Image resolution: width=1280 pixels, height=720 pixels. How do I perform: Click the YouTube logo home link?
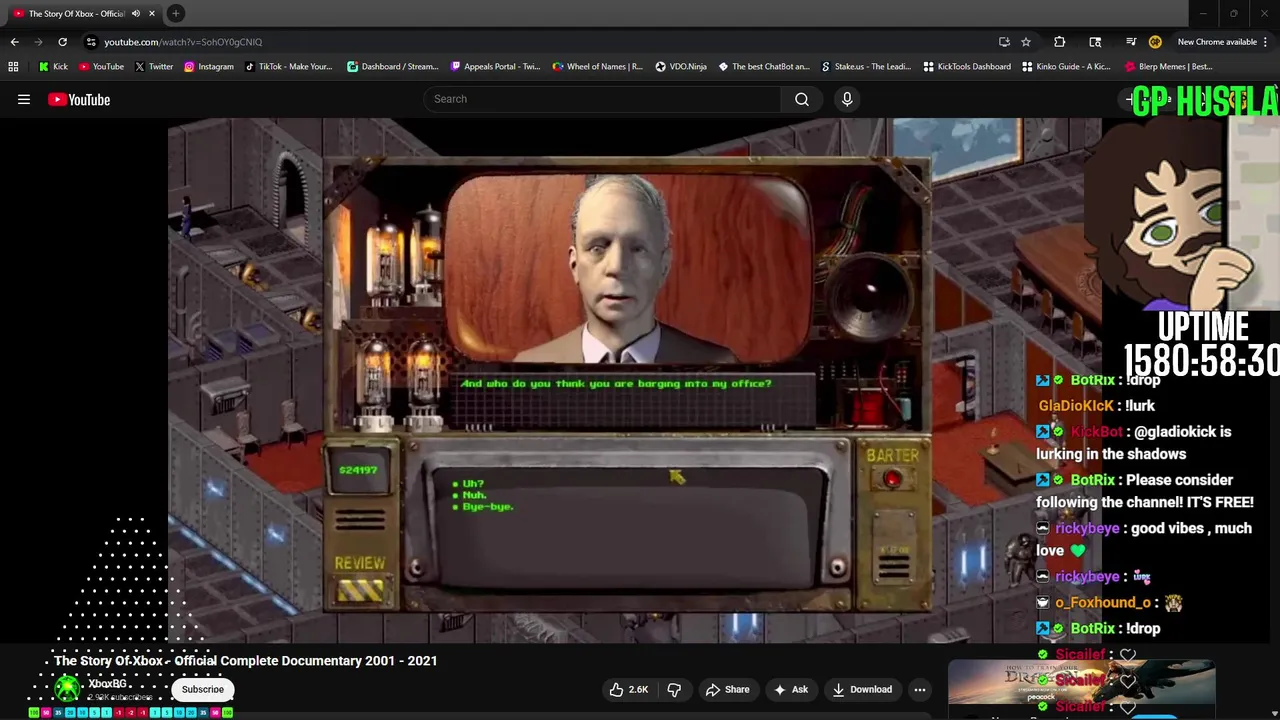[79, 99]
